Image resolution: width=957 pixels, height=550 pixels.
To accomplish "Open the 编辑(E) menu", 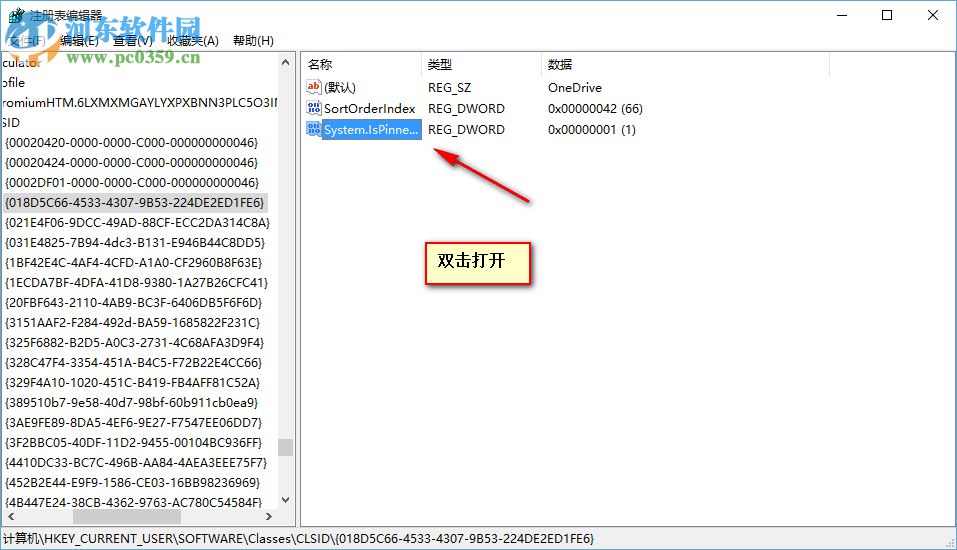I will 79,41.
